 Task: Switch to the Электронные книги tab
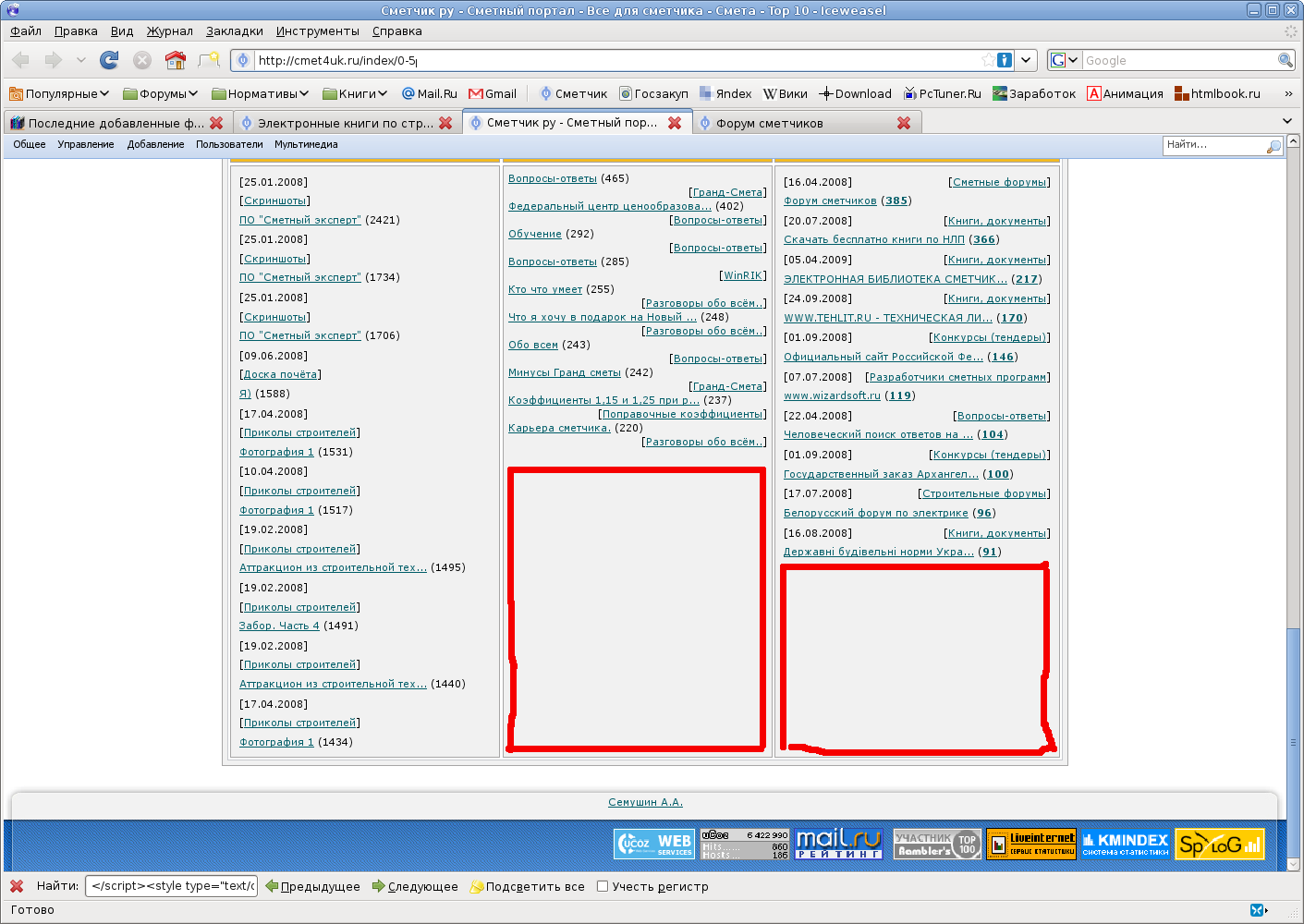click(x=347, y=123)
